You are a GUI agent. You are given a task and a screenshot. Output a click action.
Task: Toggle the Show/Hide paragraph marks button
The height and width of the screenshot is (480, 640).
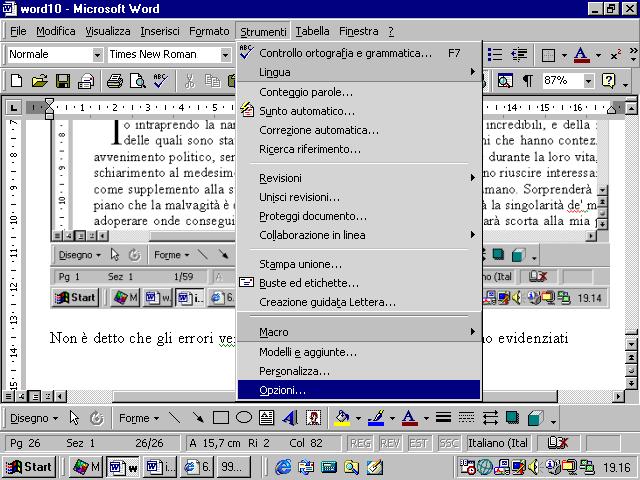tap(527, 81)
